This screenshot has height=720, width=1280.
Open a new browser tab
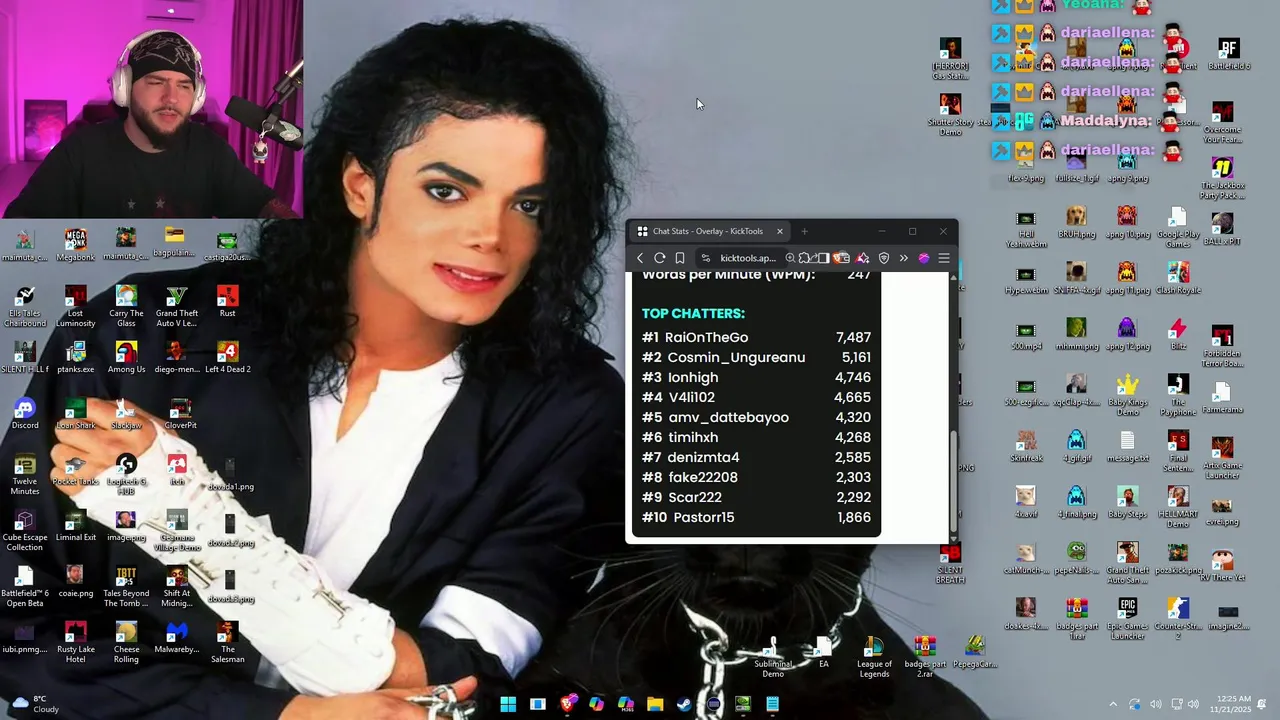[x=804, y=231]
